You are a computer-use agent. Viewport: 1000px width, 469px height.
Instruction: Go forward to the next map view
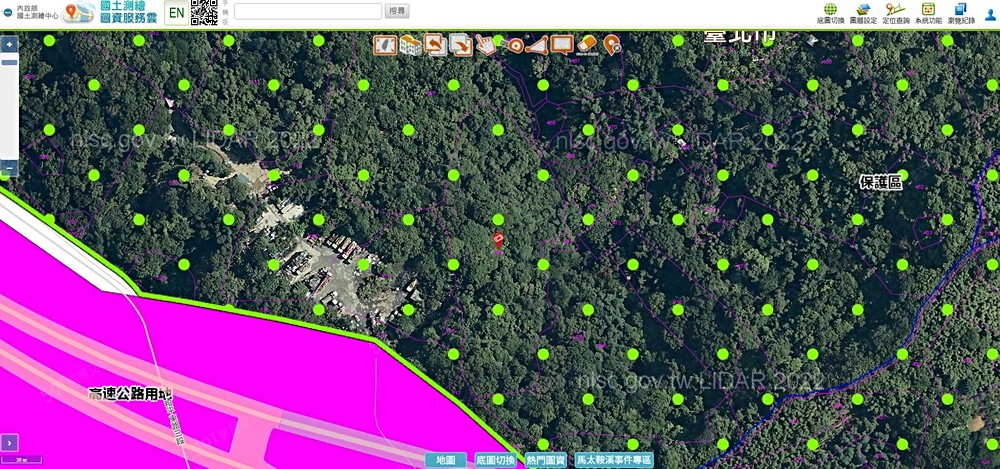460,44
